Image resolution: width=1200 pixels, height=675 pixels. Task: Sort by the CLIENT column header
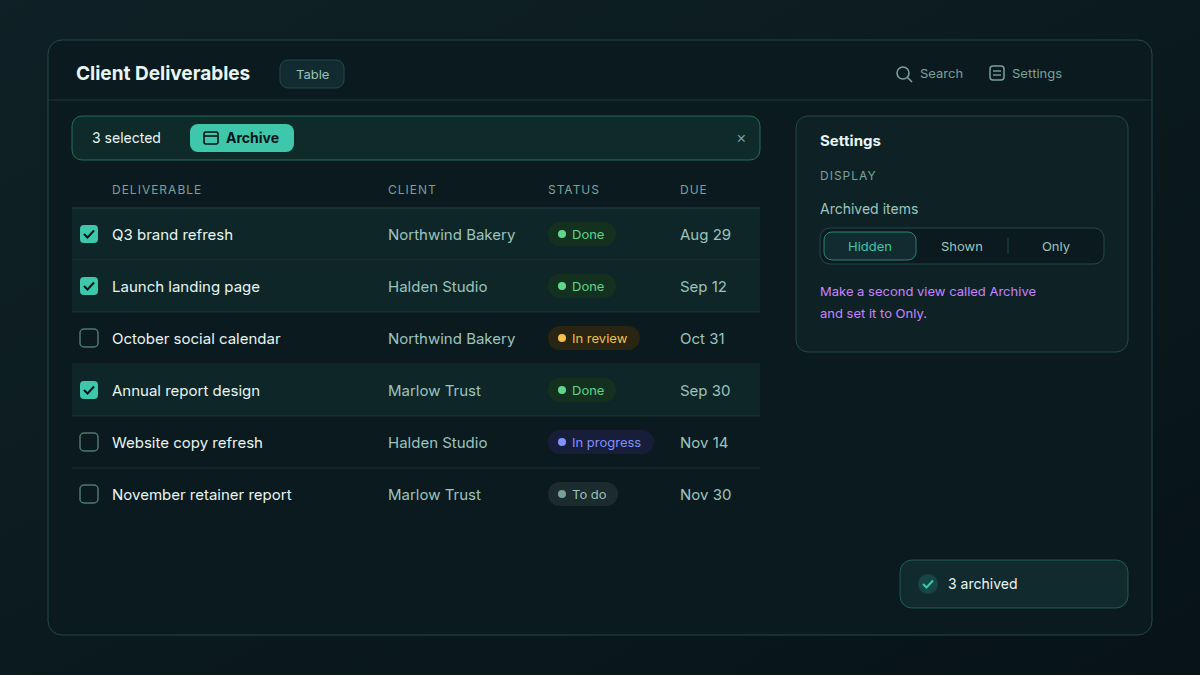click(412, 189)
